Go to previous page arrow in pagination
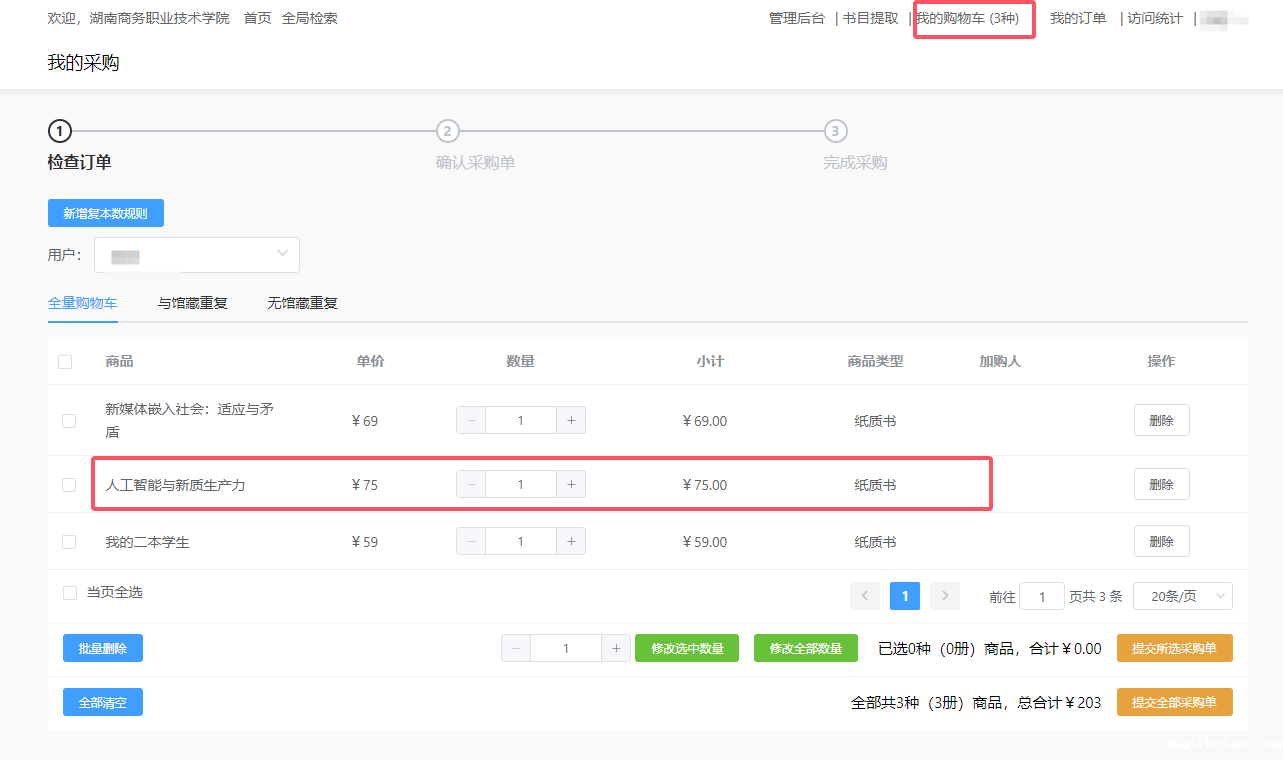1283x760 pixels. click(865, 596)
